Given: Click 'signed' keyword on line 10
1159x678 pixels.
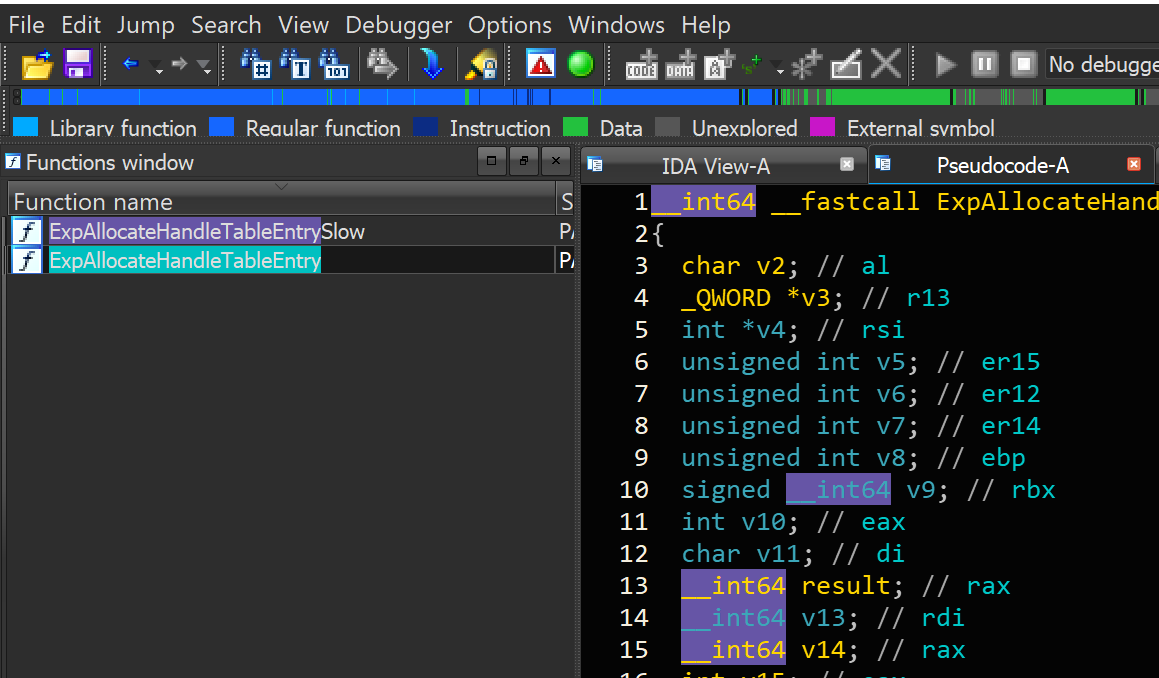Looking at the screenshot, I should (x=725, y=490).
